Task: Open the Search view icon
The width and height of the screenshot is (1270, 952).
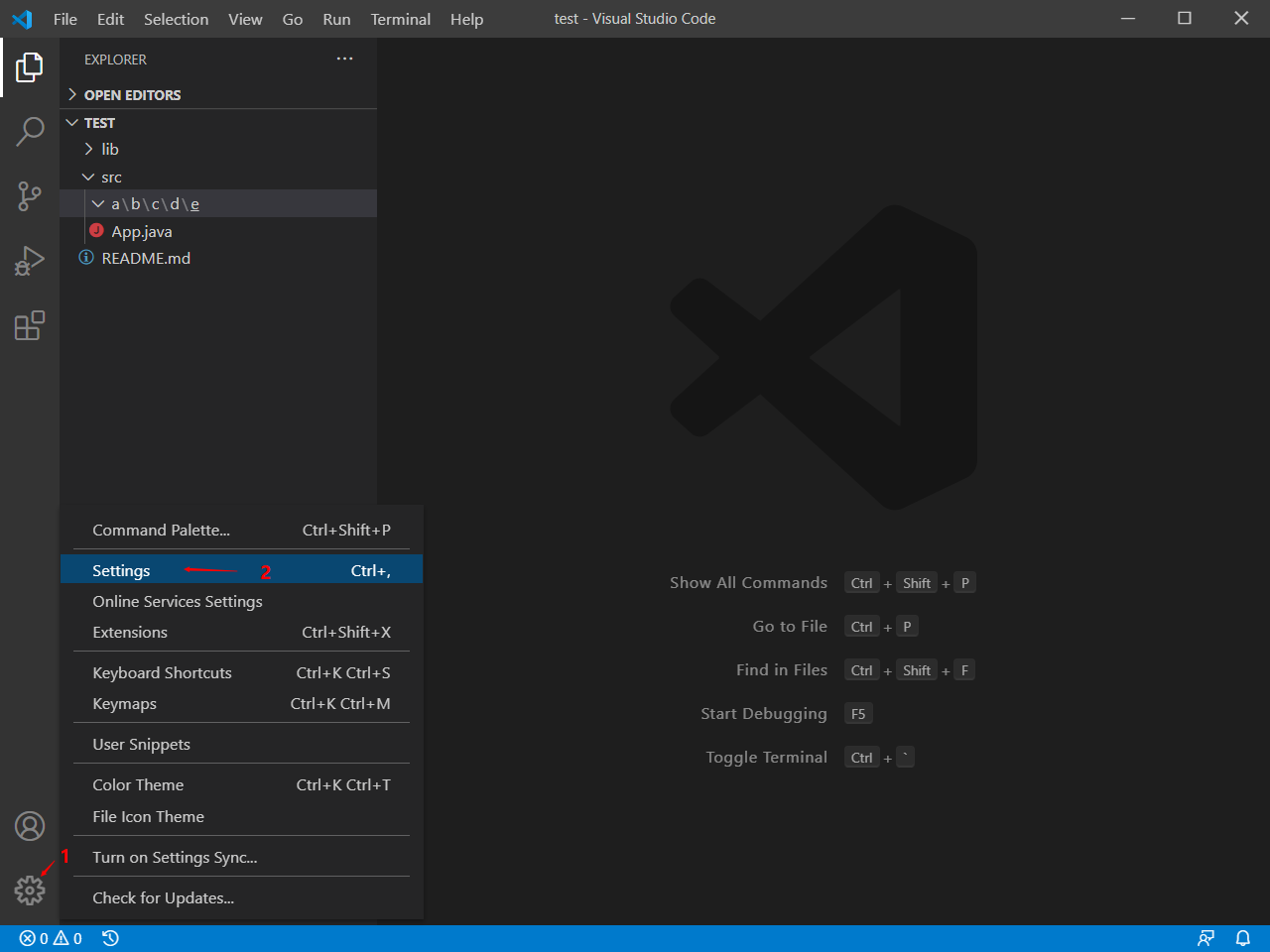Action: coord(30,131)
